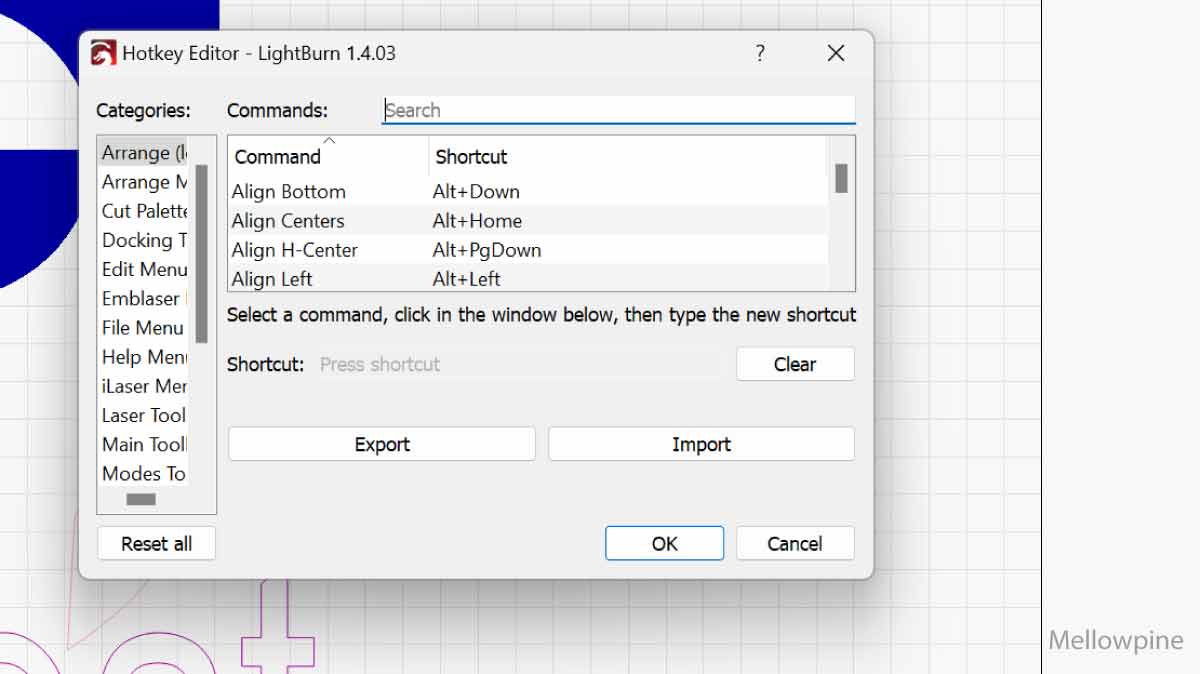Viewport: 1200px width, 674px height.
Task: Select the Docking category
Action: pyautogui.click(x=144, y=240)
